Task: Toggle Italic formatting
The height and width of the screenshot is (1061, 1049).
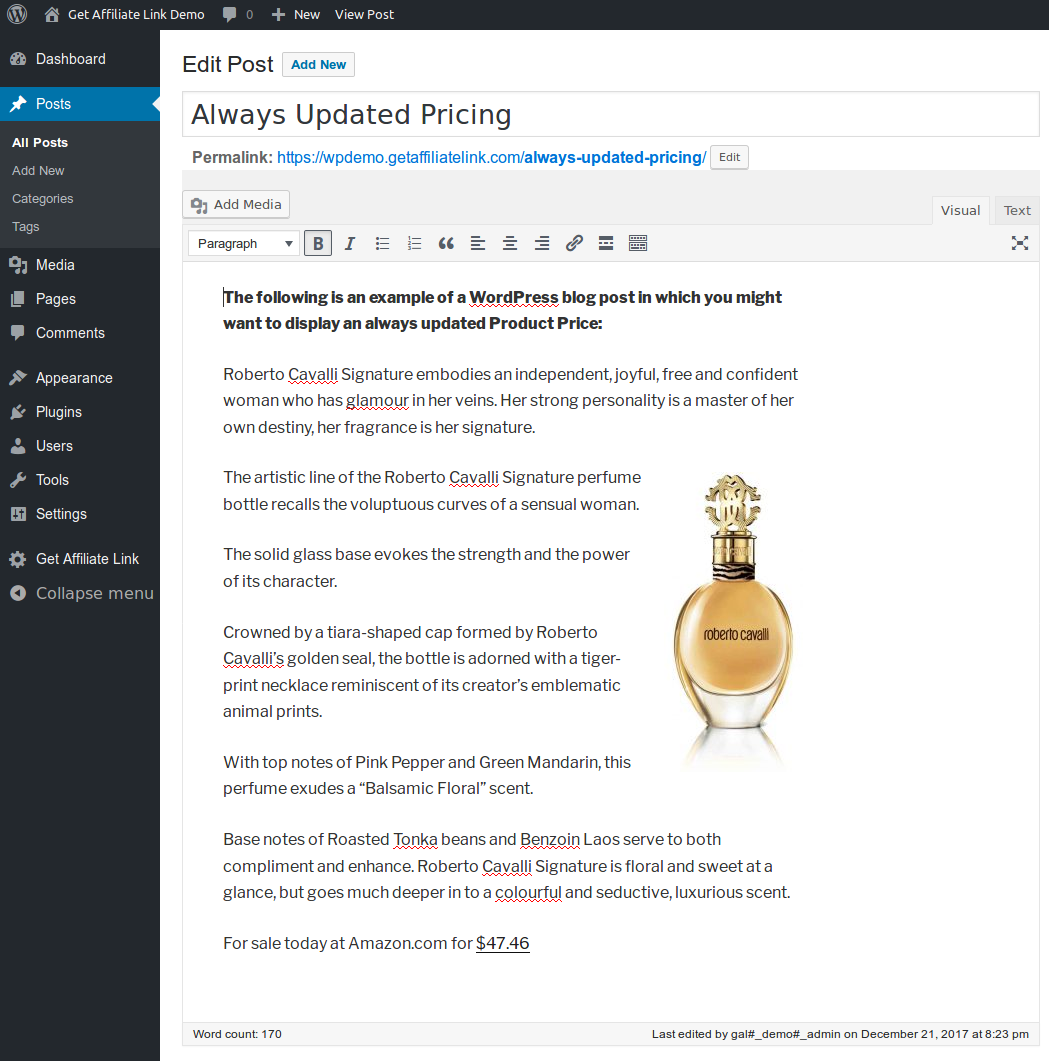Action: pyautogui.click(x=350, y=244)
